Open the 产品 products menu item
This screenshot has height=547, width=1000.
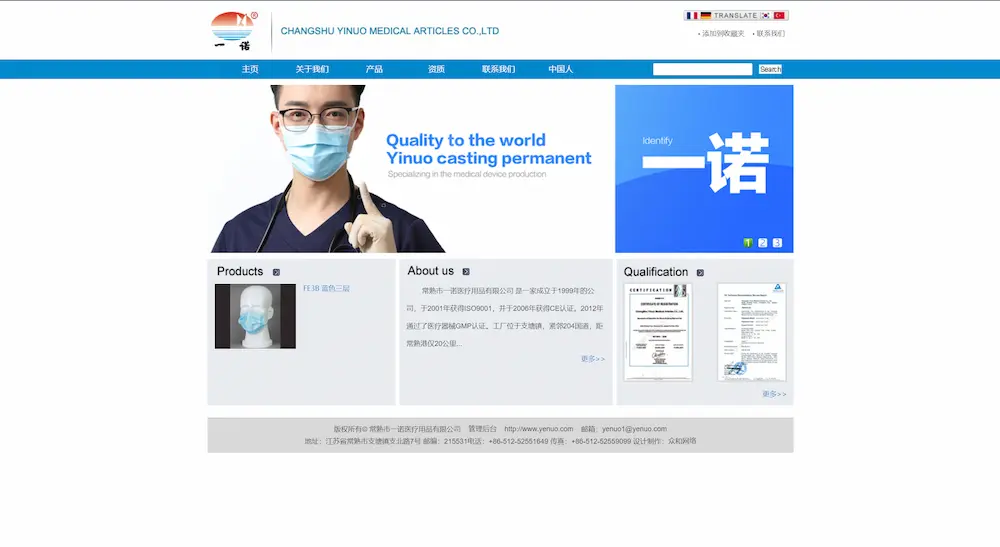[374, 69]
